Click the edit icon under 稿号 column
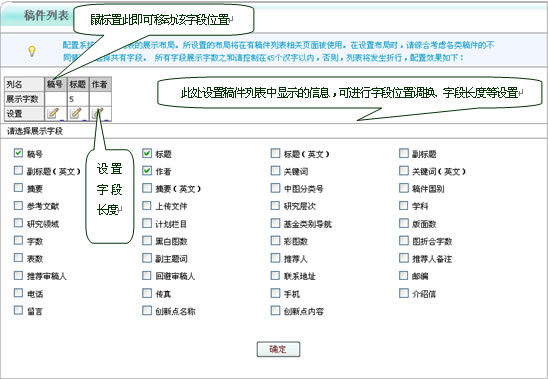548x379 pixels. (x=53, y=113)
